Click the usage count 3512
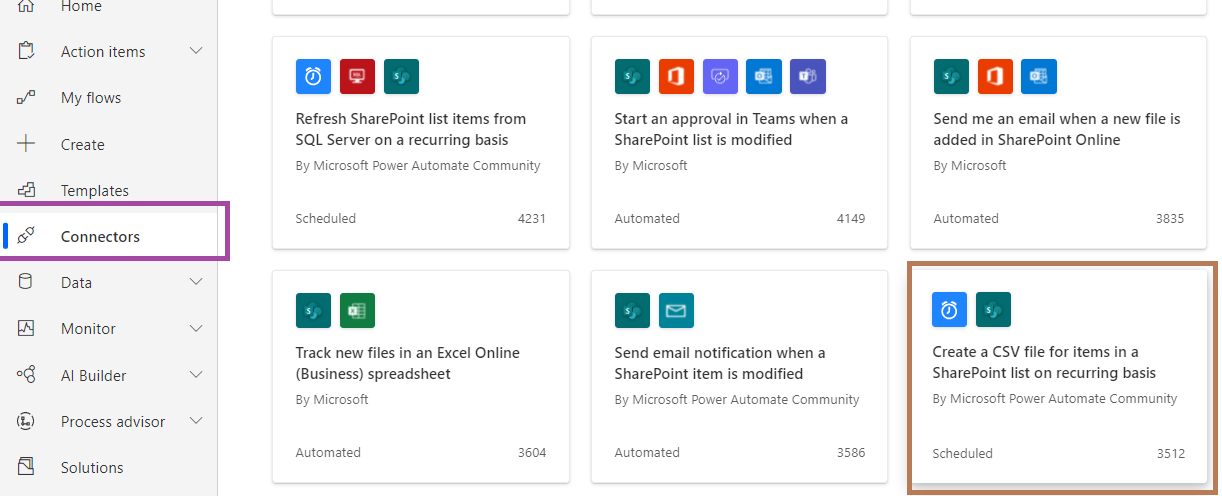The width and height of the screenshot is (1222, 496). 1171,453
